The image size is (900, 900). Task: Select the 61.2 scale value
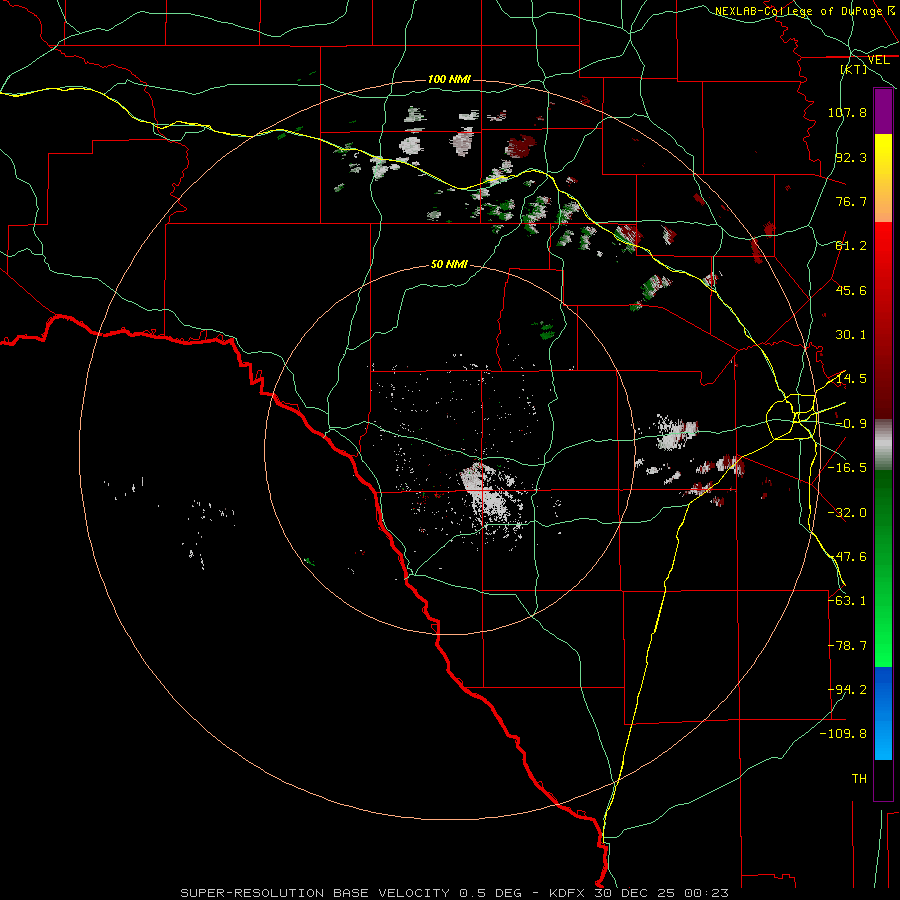pyautogui.click(x=851, y=246)
